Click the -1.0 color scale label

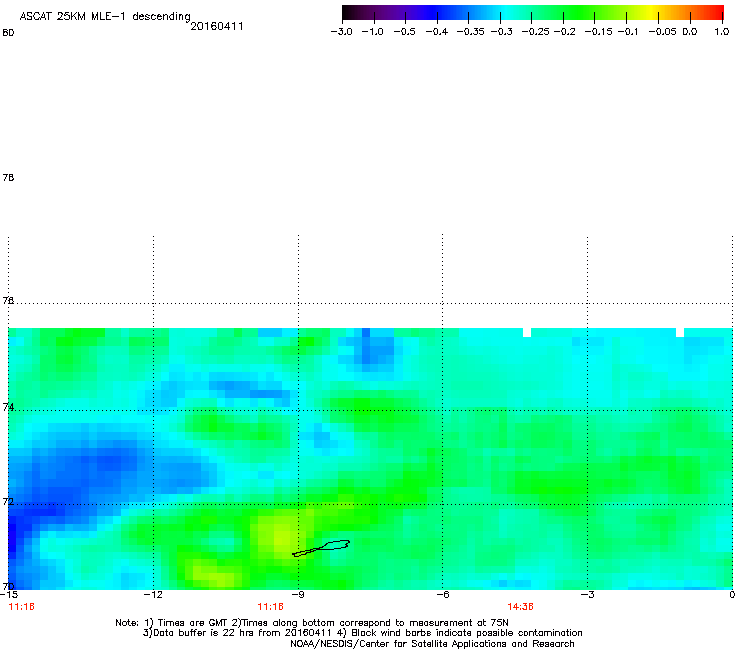point(373,32)
